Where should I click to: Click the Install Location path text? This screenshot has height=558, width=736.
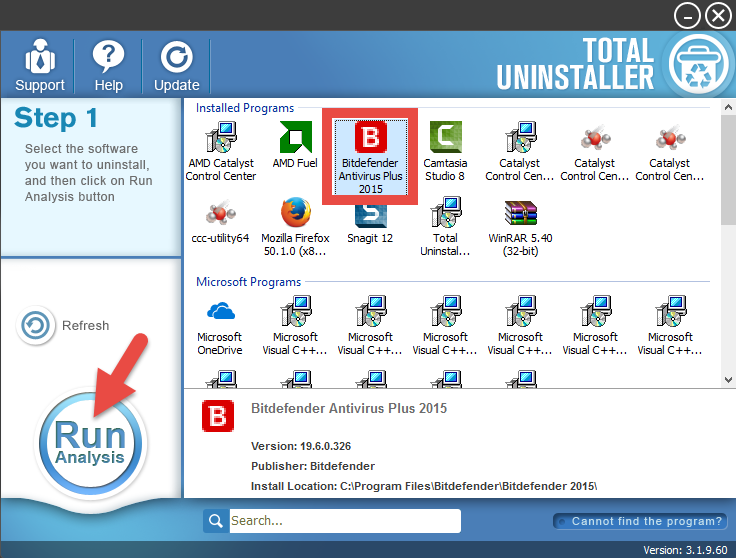point(424,486)
